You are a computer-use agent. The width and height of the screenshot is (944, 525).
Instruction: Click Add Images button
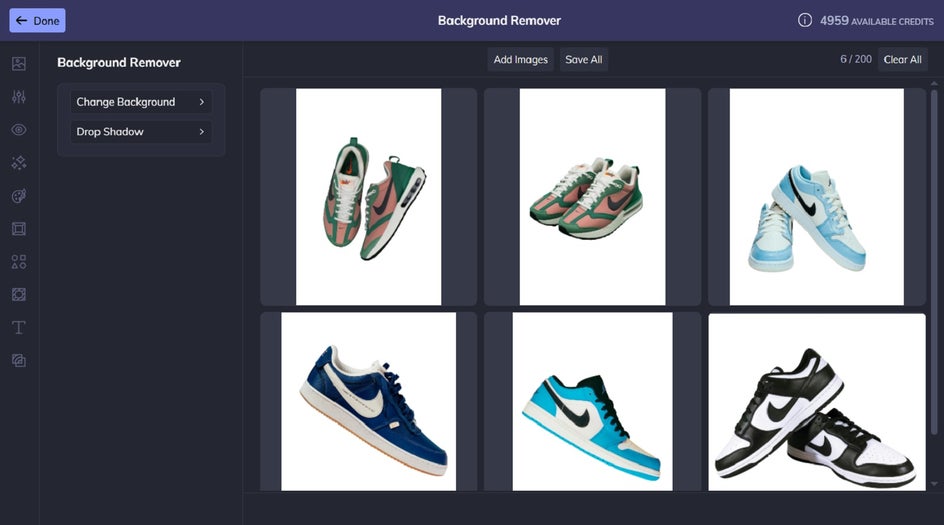coord(521,60)
